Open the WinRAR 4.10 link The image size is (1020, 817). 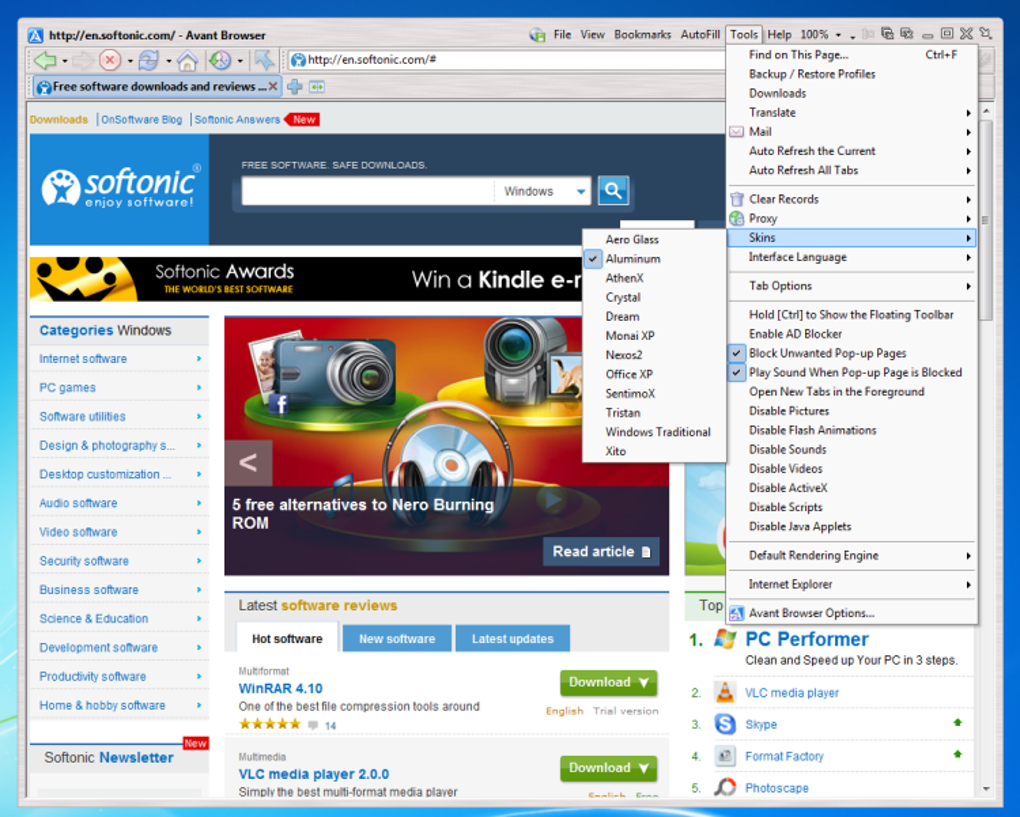[x=280, y=688]
